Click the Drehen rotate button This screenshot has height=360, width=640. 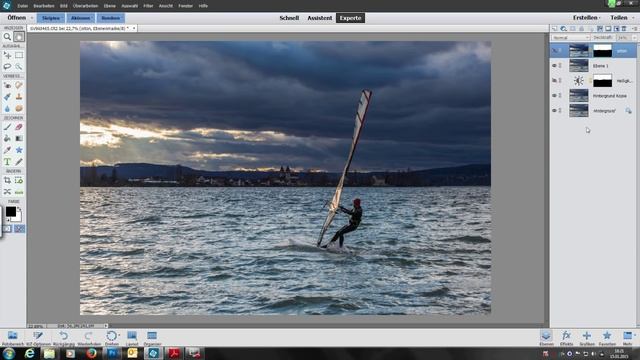tap(111, 338)
